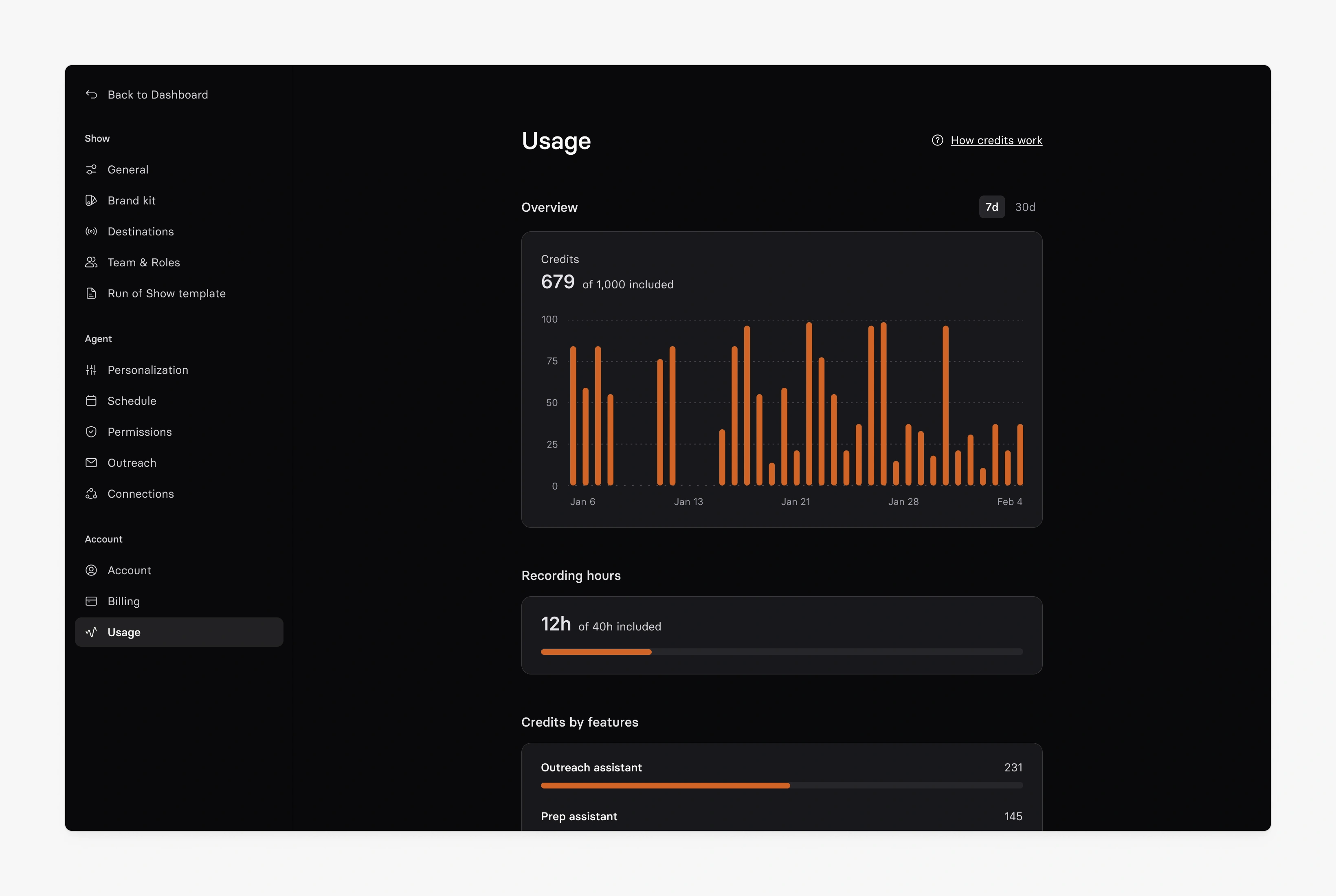This screenshot has width=1336, height=896.
Task: Click the 'of 1,000 included' text
Action: pyautogui.click(x=628, y=285)
